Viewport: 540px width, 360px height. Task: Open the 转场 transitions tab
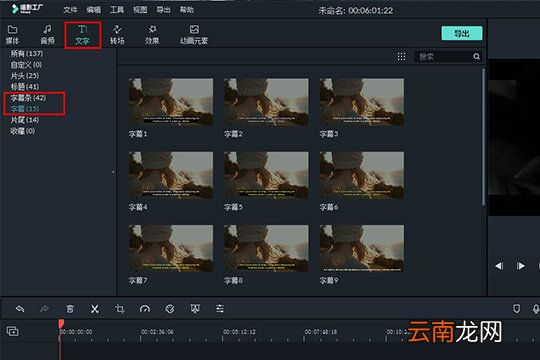tap(117, 34)
